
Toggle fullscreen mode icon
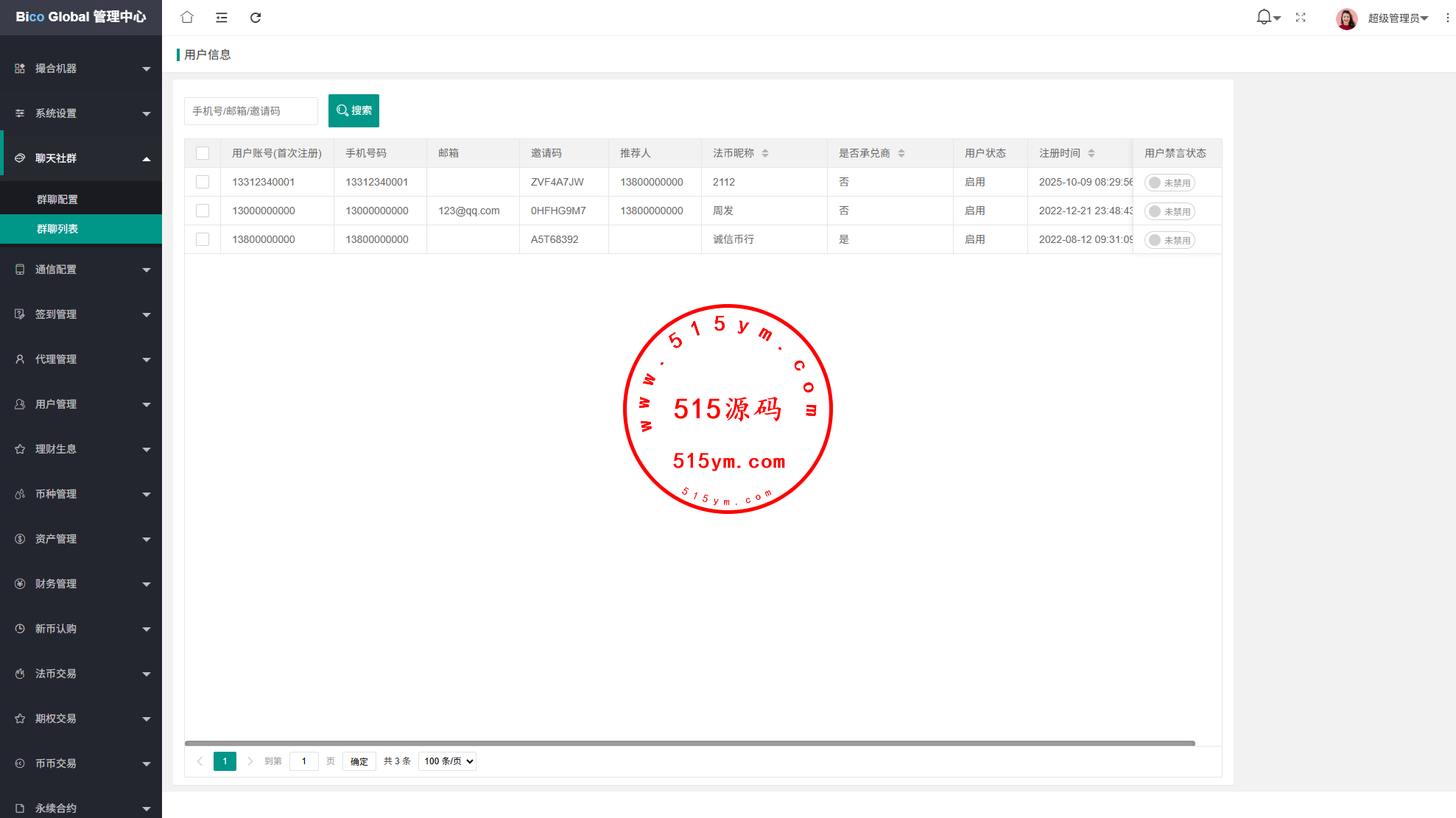coord(1301,17)
